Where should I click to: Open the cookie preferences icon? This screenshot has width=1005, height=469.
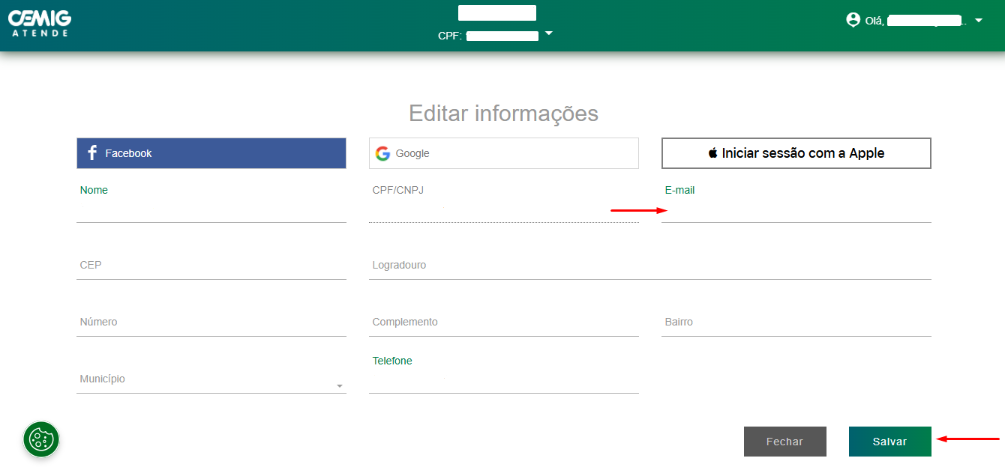[41, 438]
